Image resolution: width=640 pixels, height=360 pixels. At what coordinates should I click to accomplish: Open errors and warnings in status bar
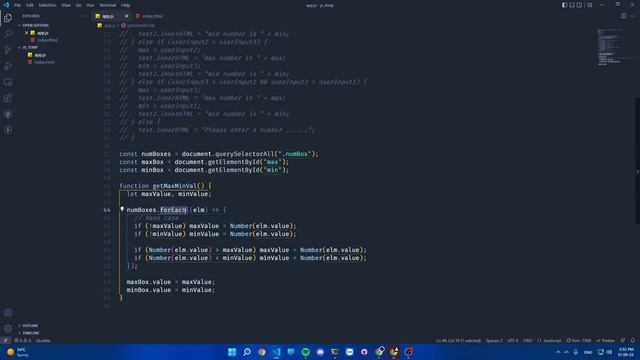pos(23,340)
